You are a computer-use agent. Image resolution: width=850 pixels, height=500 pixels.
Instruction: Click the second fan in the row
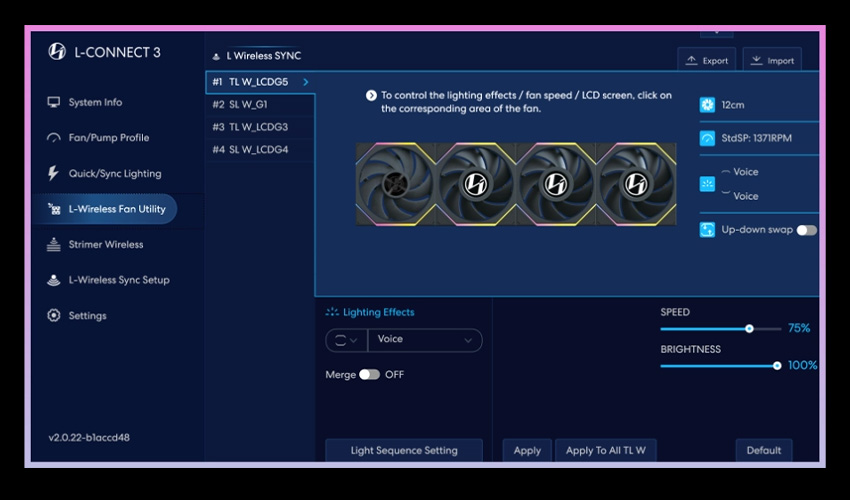475,184
